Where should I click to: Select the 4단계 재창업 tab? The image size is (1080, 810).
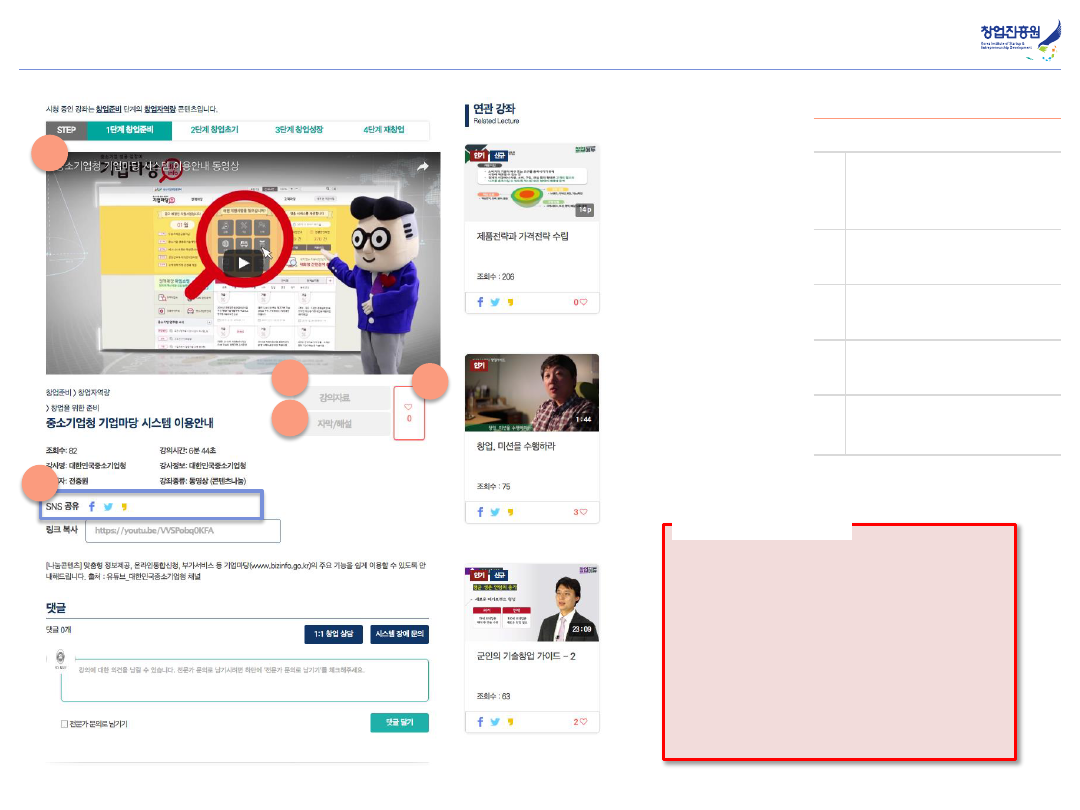384,129
